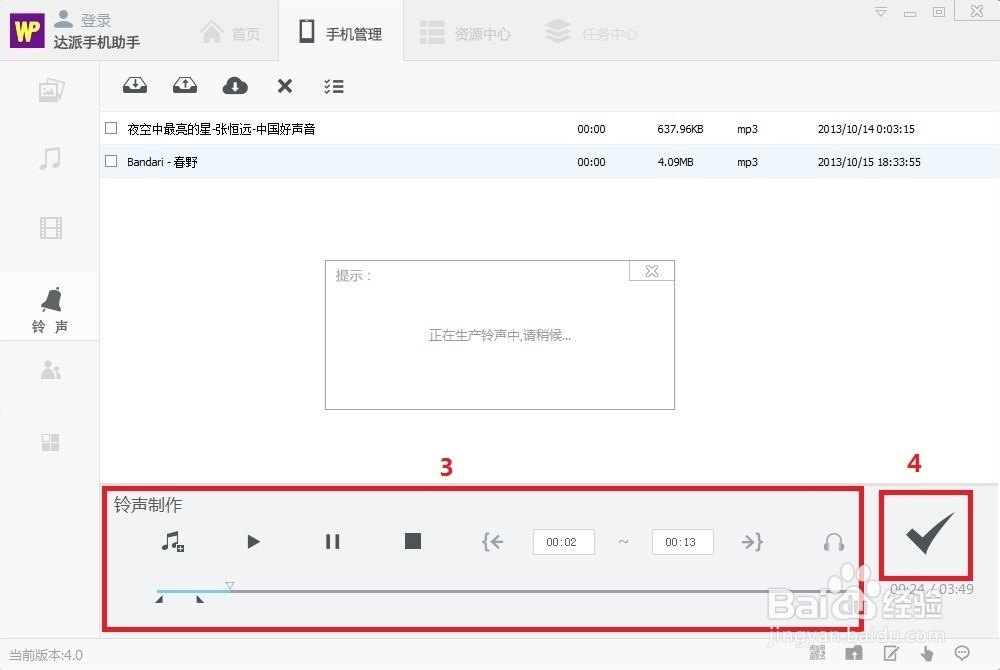1000x670 pixels.
Task: Open the apps section in the sidebar
Action: 50,442
